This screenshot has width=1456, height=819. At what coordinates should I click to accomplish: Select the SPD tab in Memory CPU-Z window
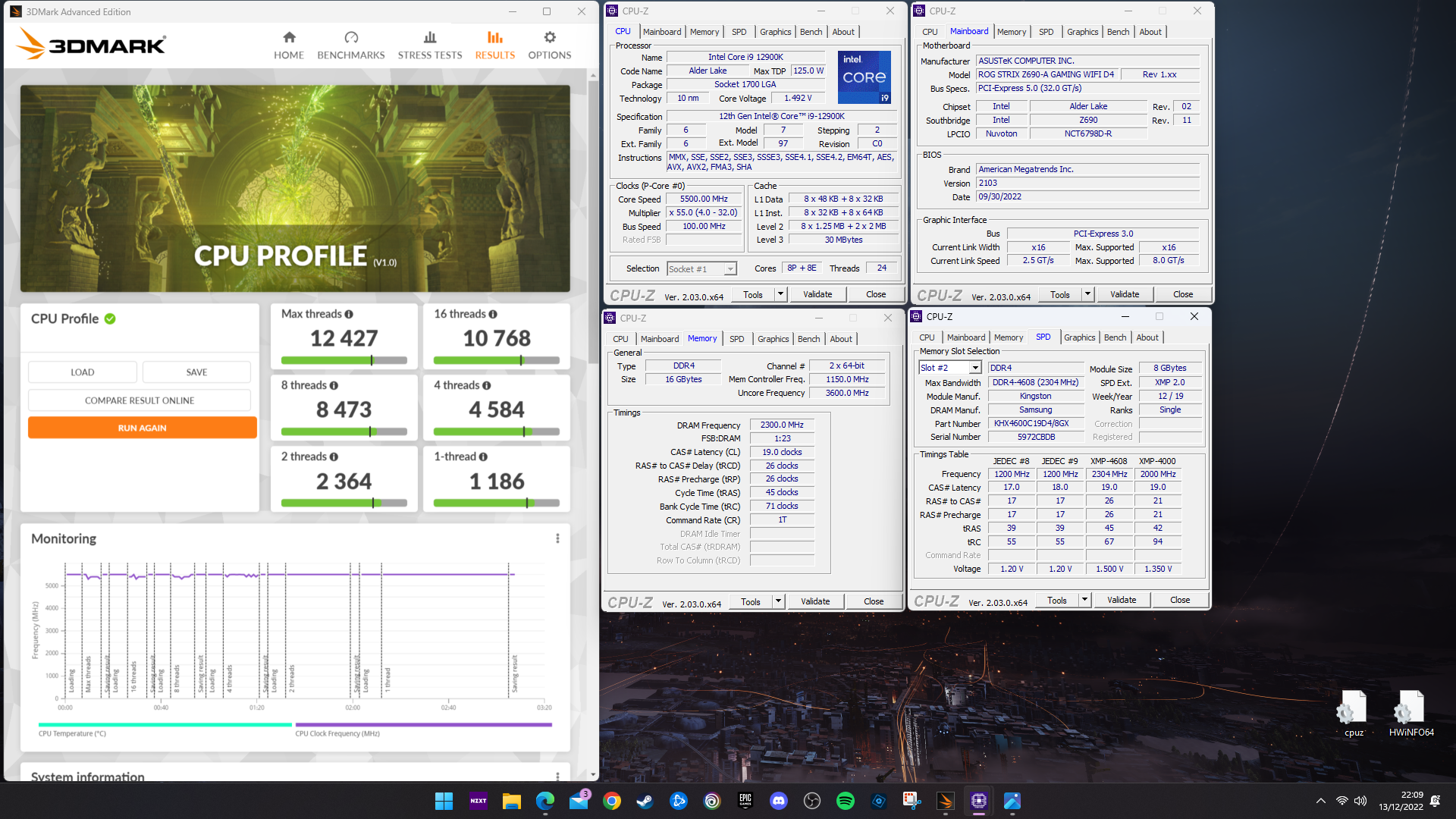coord(736,339)
